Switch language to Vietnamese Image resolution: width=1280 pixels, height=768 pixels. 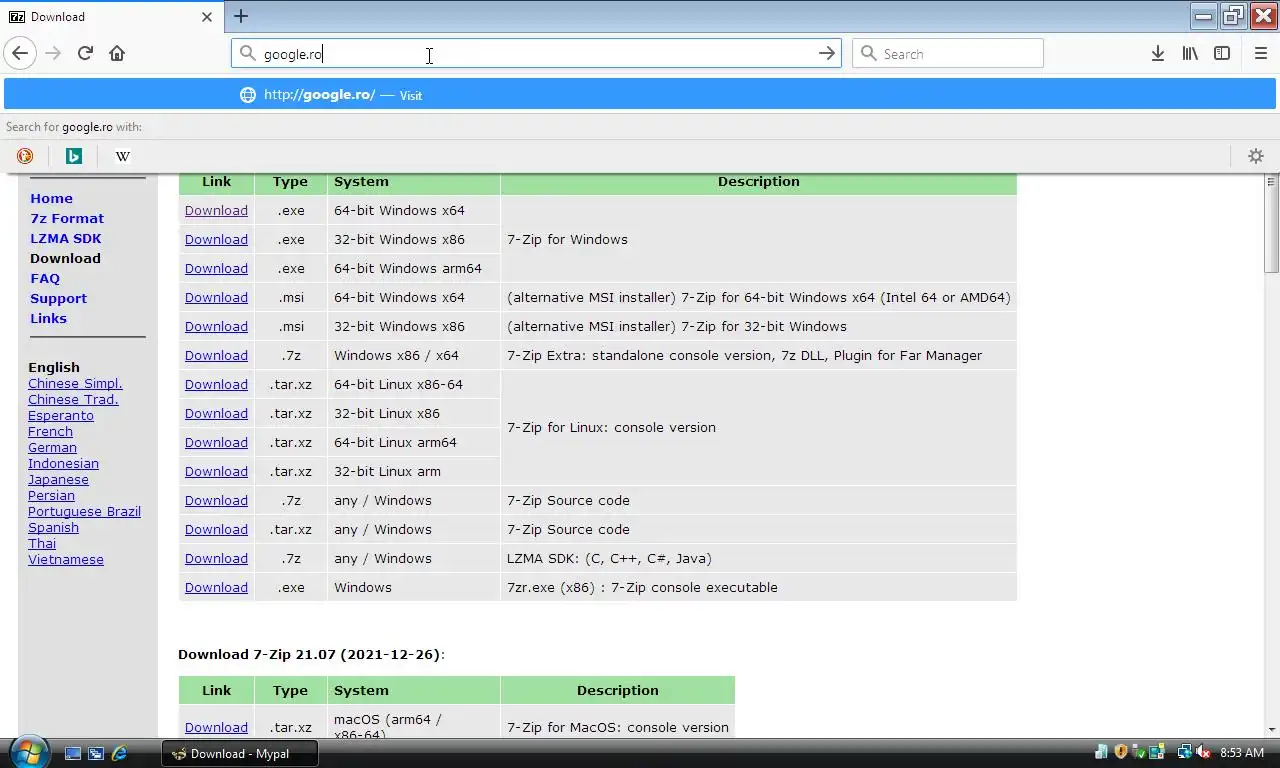click(x=66, y=559)
